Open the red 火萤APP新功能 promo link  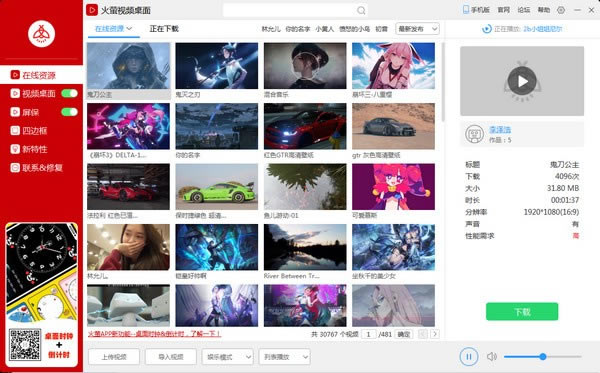pyautogui.click(x=154, y=334)
